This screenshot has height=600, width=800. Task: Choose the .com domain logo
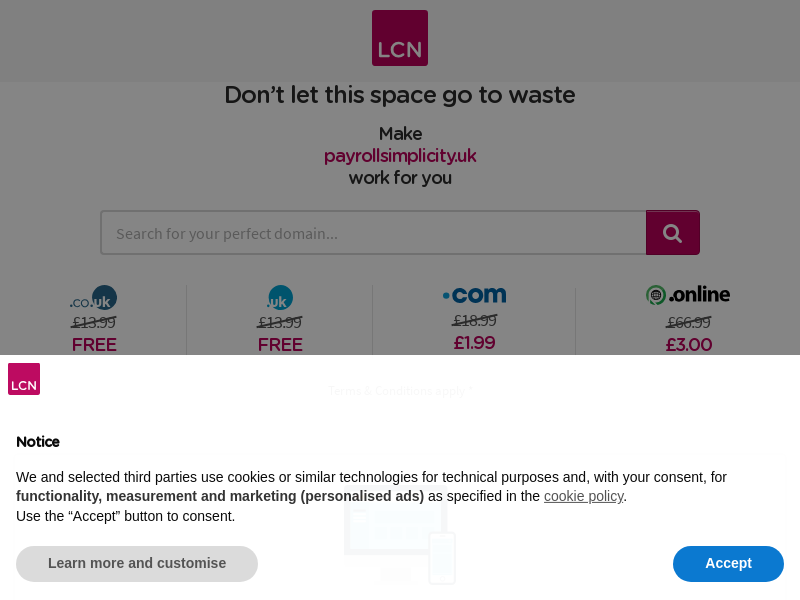coord(474,295)
